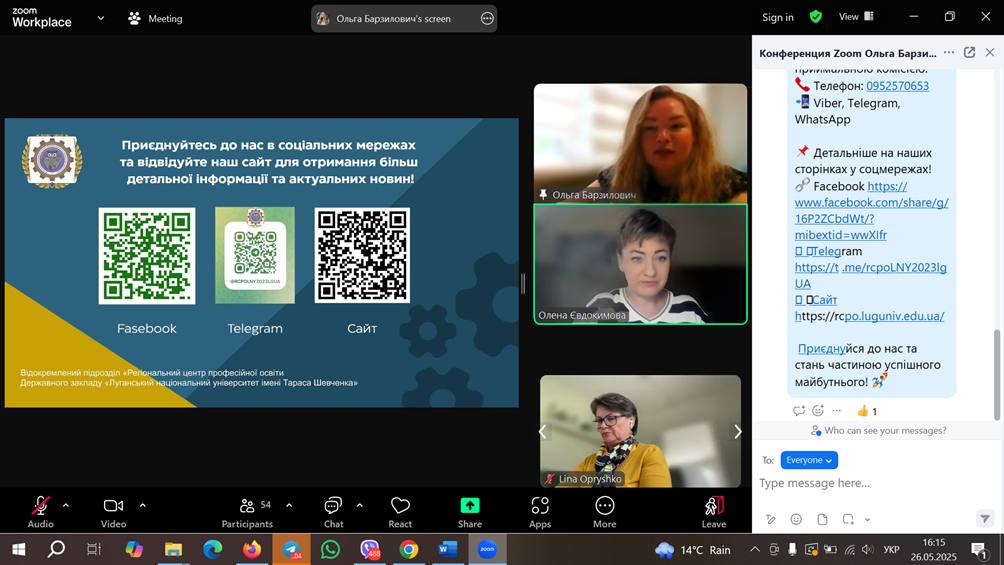Viewport: 1004px width, 565px height.
Task: Expand the audio options arrow
Action: pos(66,505)
